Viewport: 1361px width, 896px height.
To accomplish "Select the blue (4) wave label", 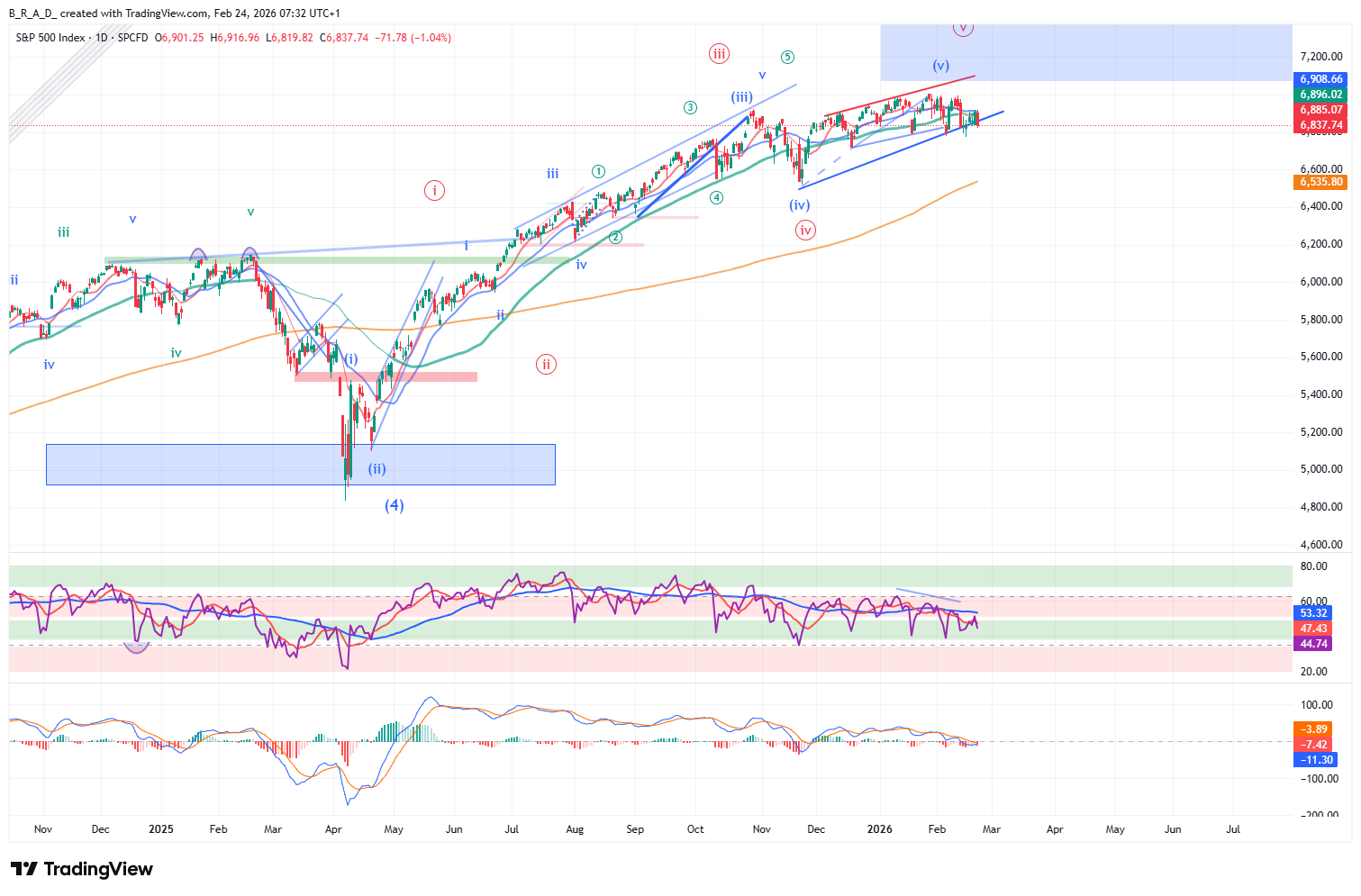I will (x=395, y=505).
